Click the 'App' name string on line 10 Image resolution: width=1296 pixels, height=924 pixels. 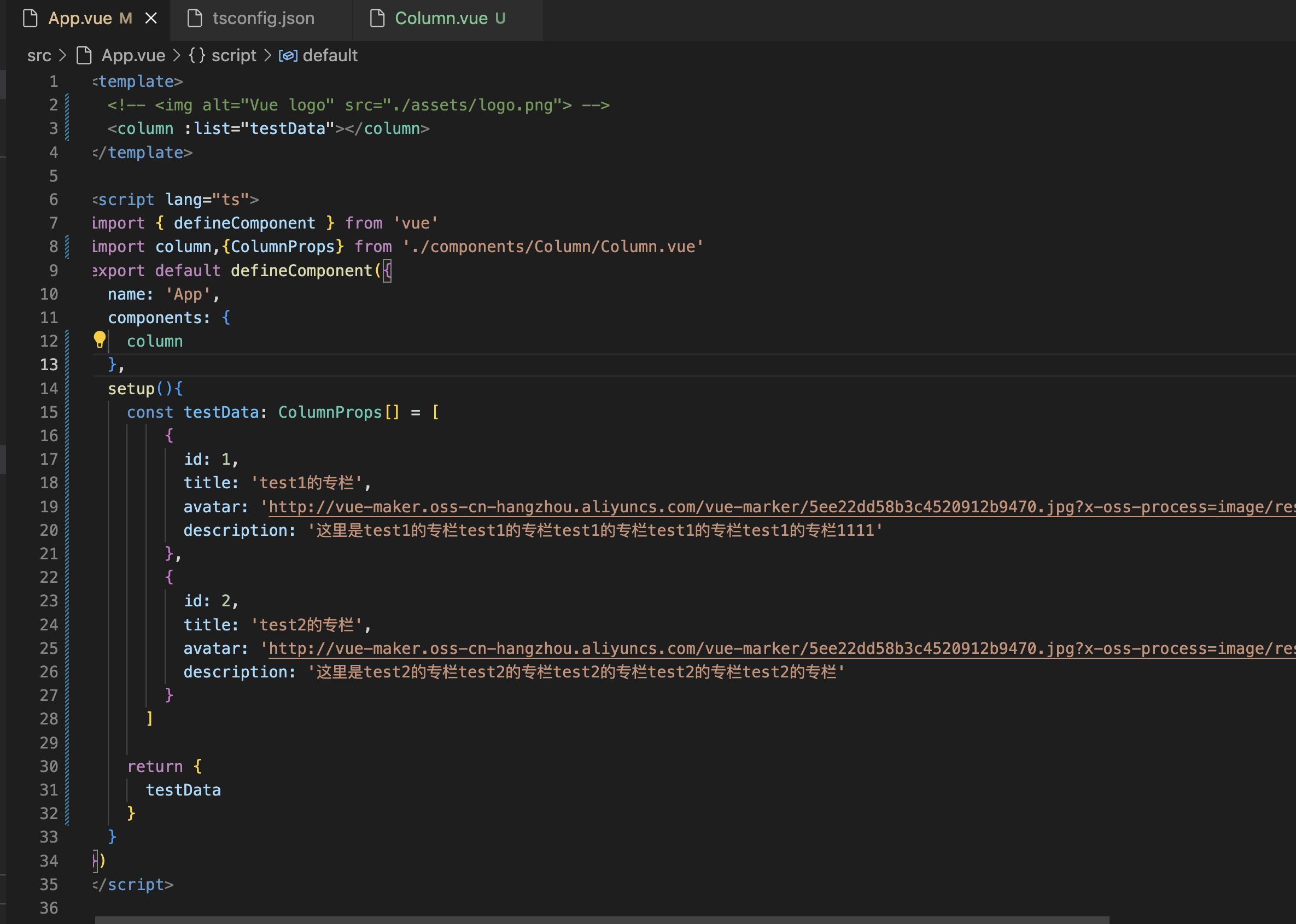coord(188,294)
